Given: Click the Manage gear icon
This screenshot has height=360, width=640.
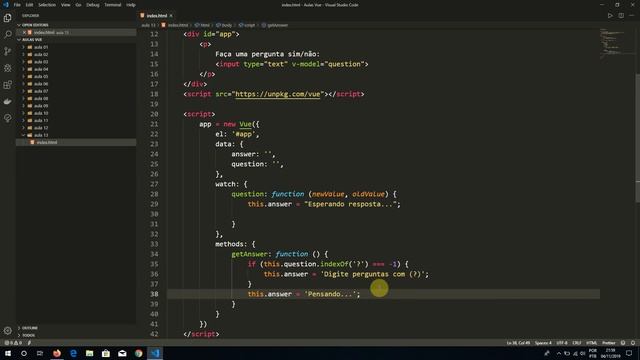Looking at the screenshot, I should [7, 330].
